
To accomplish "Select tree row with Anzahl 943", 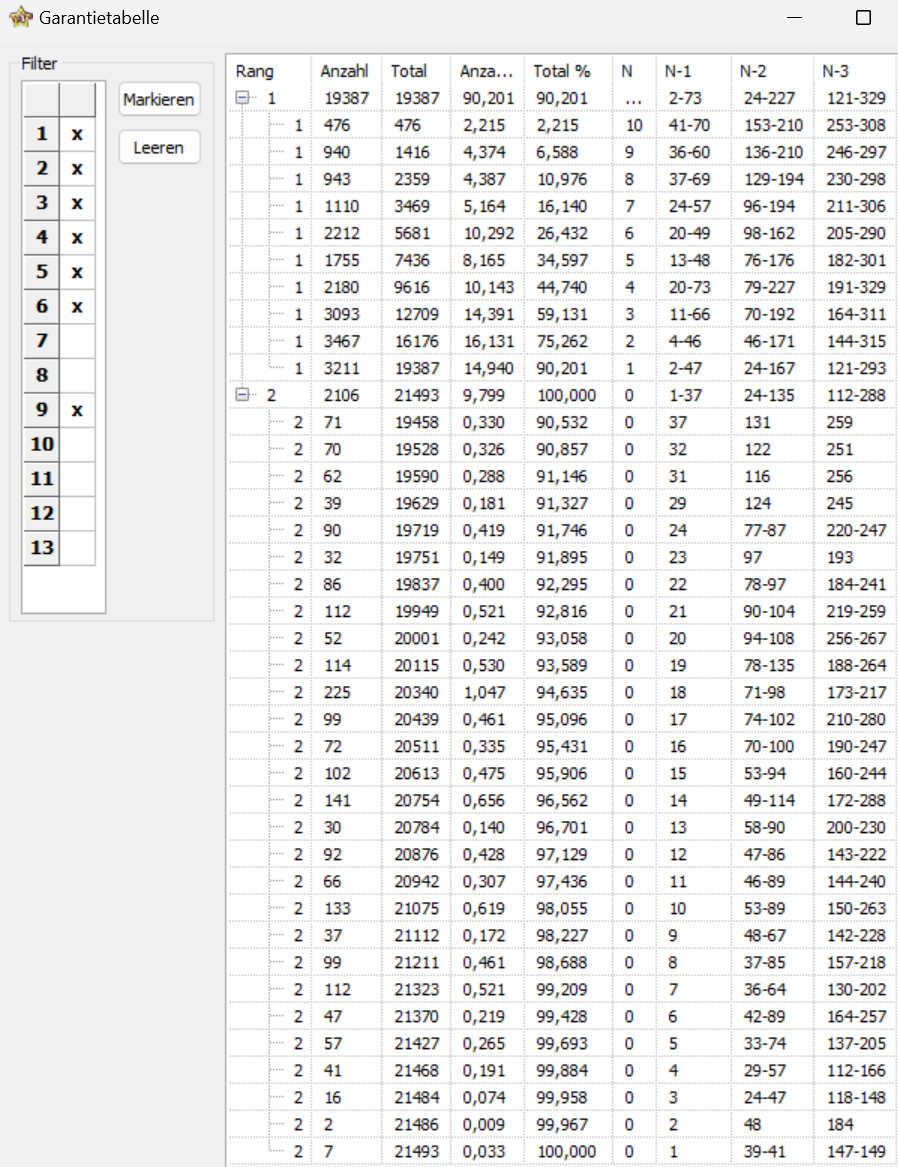I will (562, 179).
